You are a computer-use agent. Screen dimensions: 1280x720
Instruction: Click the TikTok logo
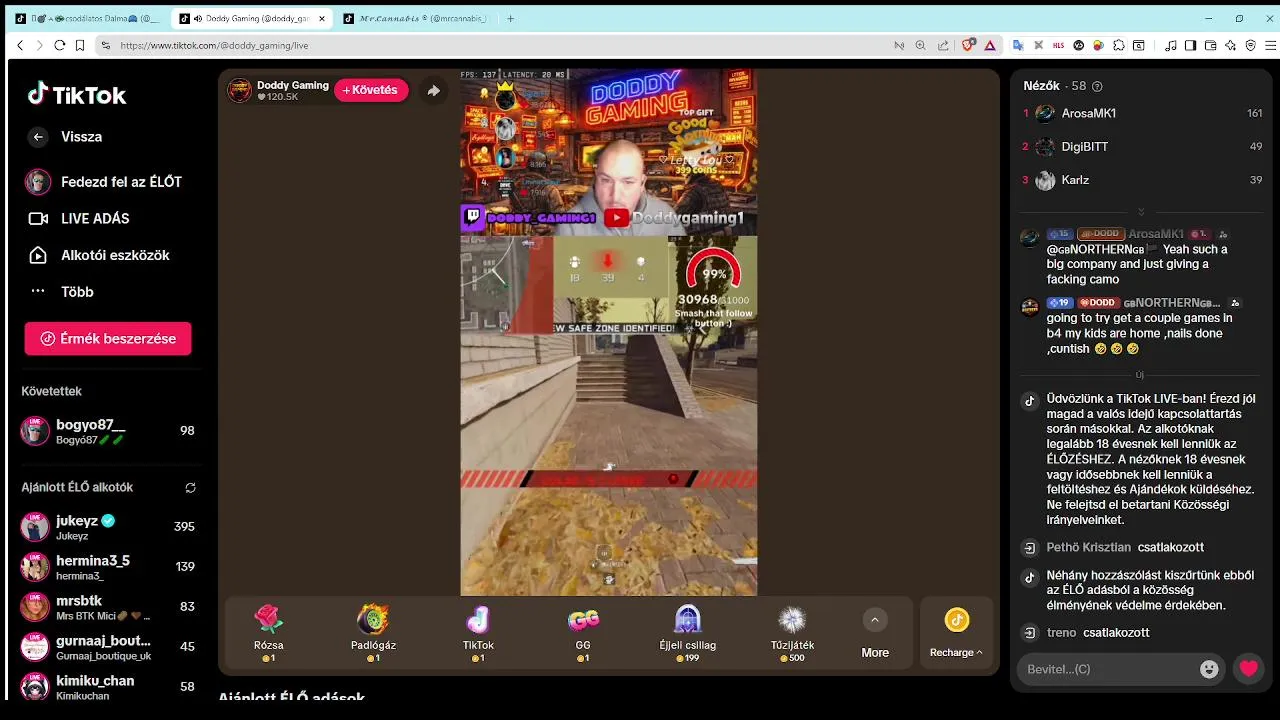pyautogui.click(x=77, y=94)
